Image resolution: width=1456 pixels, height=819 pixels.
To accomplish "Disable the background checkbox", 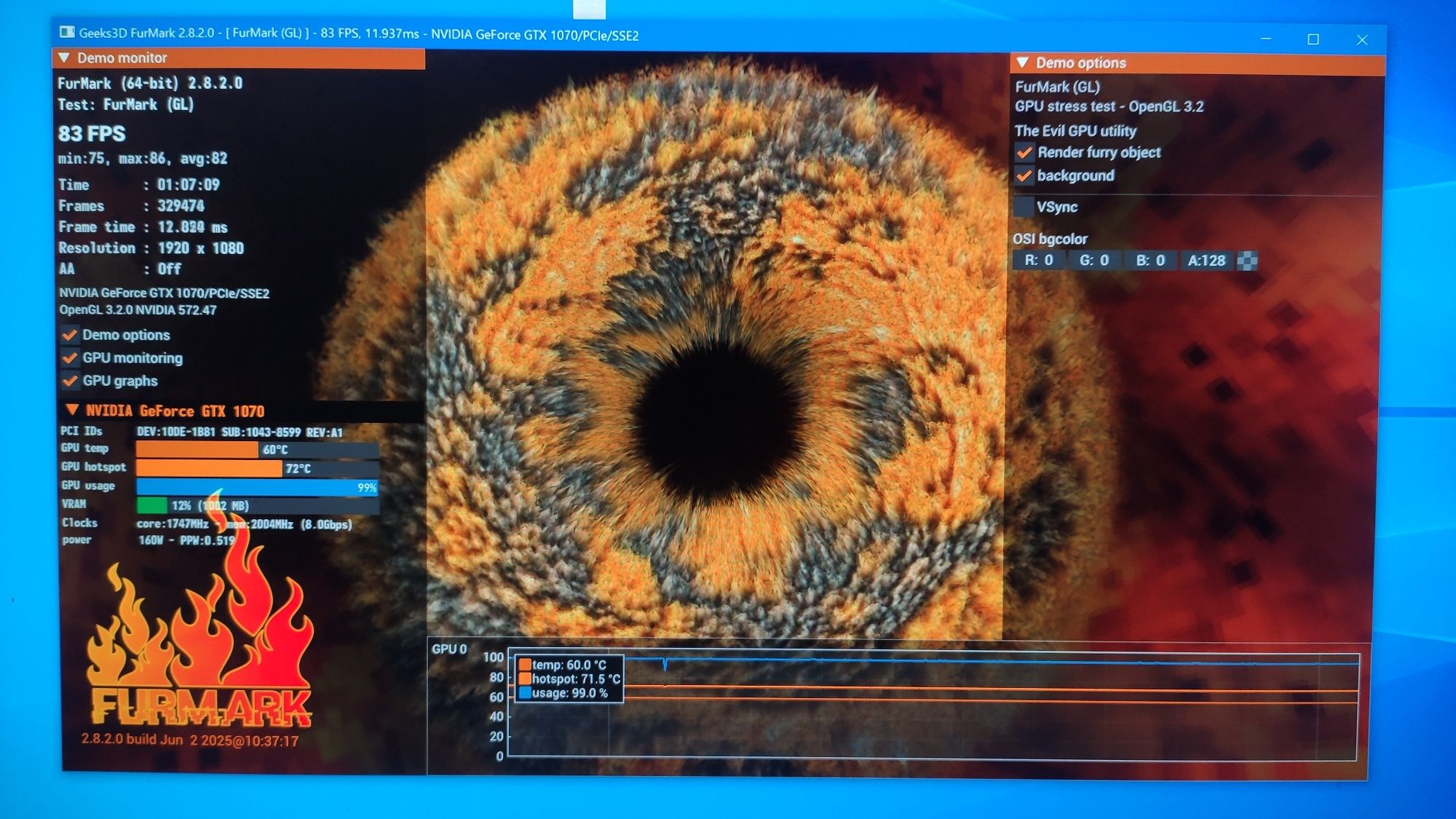I will tap(1024, 175).
